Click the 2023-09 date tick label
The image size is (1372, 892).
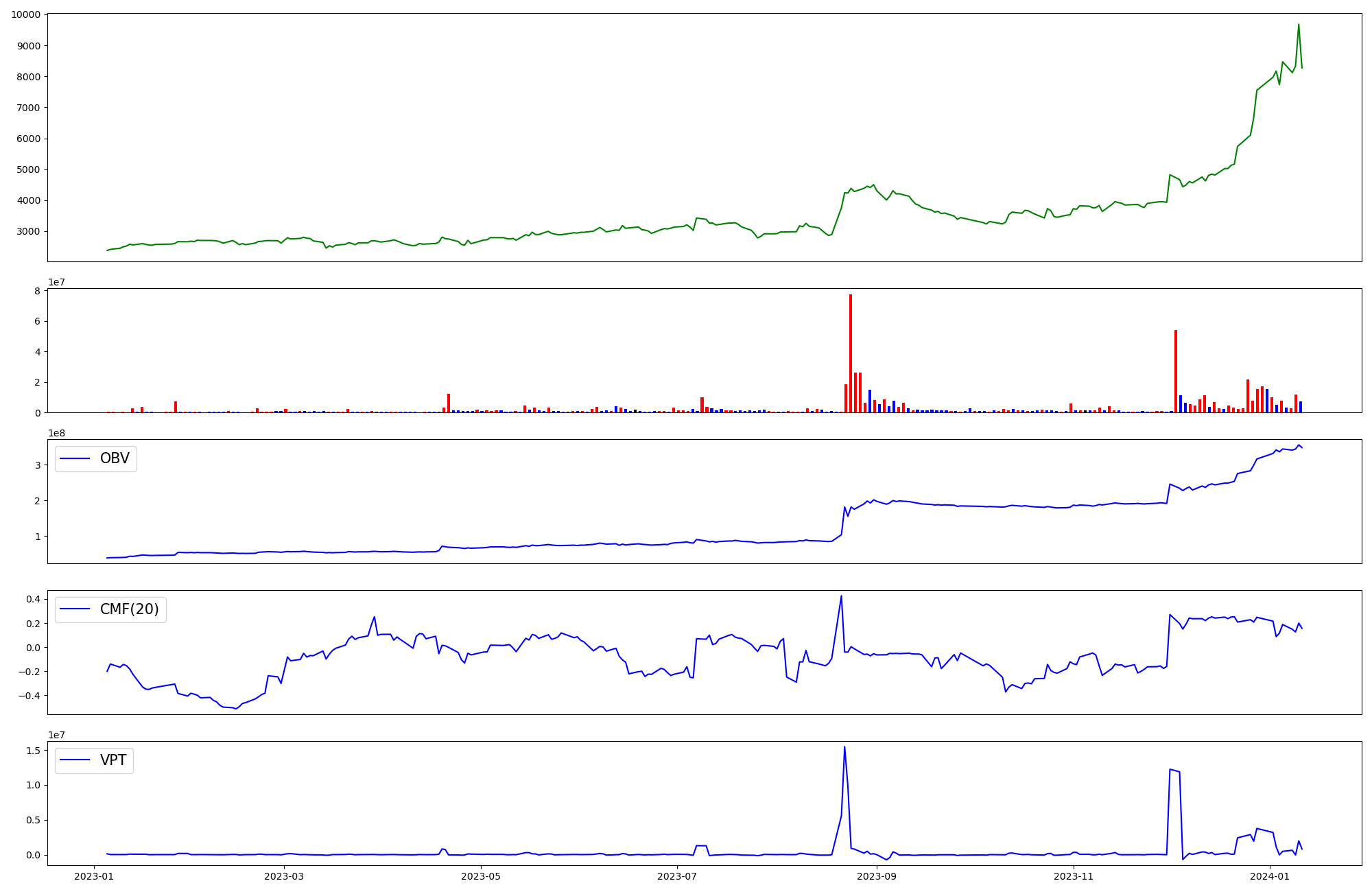[877, 876]
